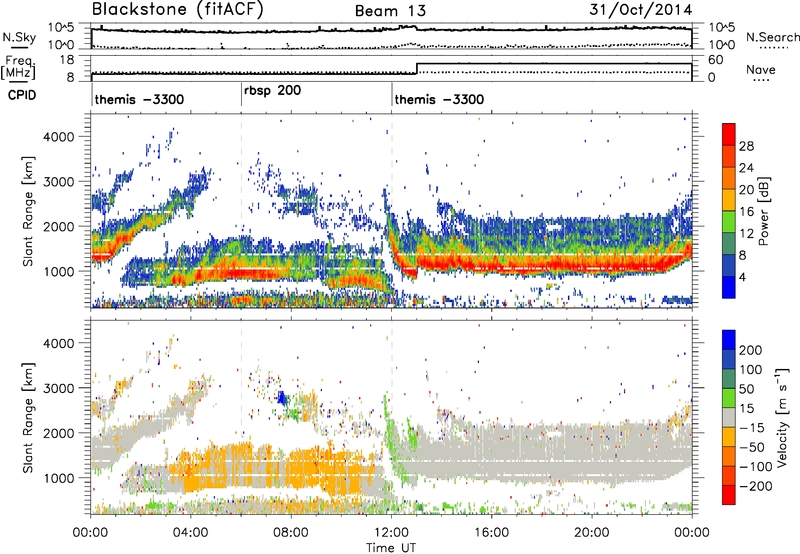
Task: Click the velocity panel 'Slant Range [km]' label
Action: [x=29, y=418]
